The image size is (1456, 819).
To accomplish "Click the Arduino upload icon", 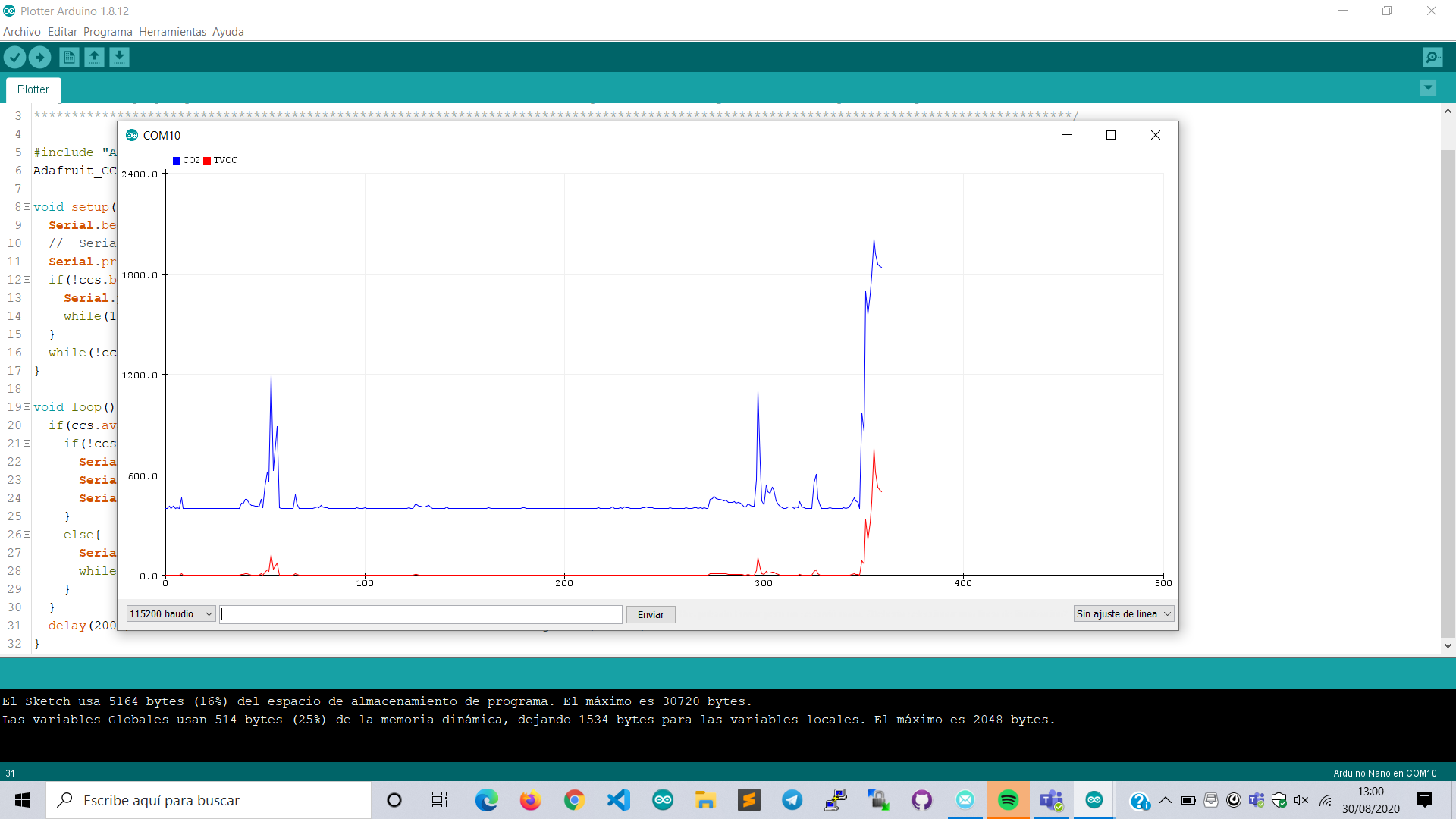I will click(x=39, y=57).
